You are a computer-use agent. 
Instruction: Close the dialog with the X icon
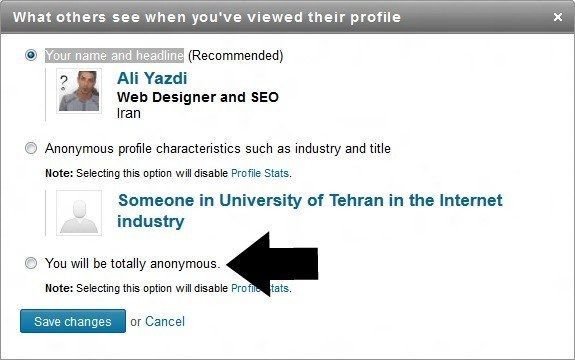pyautogui.click(x=558, y=17)
